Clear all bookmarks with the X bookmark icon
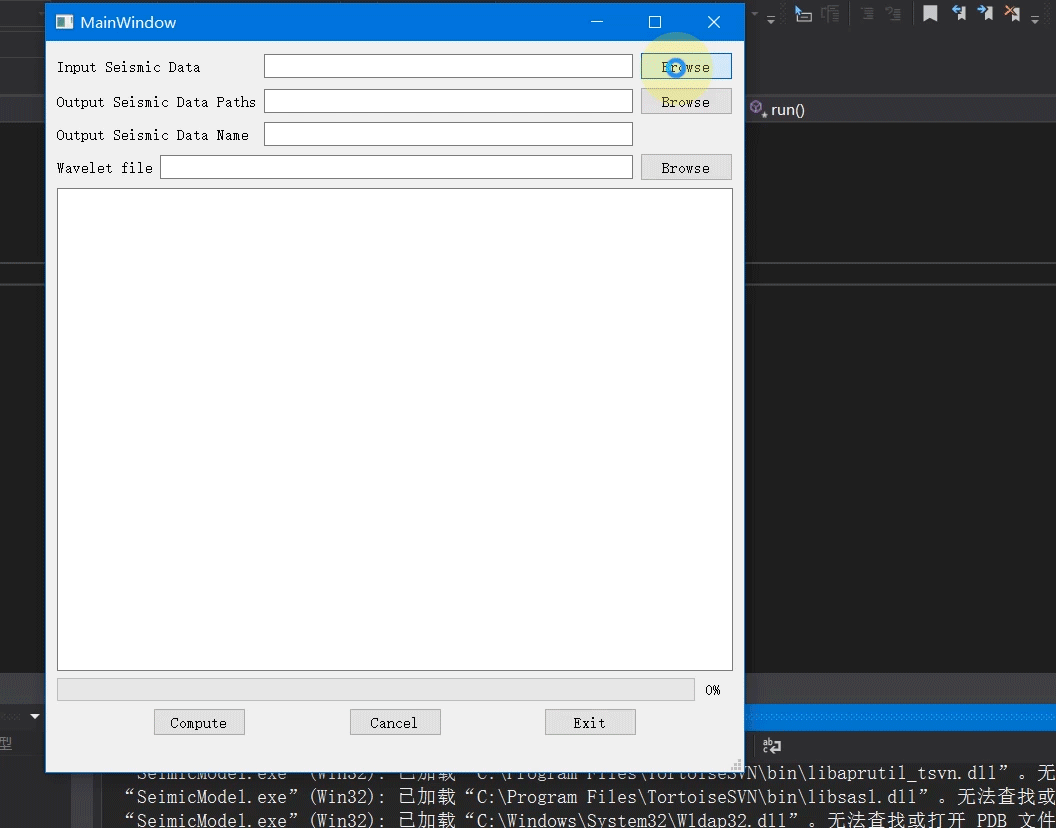 [1012, 13]
